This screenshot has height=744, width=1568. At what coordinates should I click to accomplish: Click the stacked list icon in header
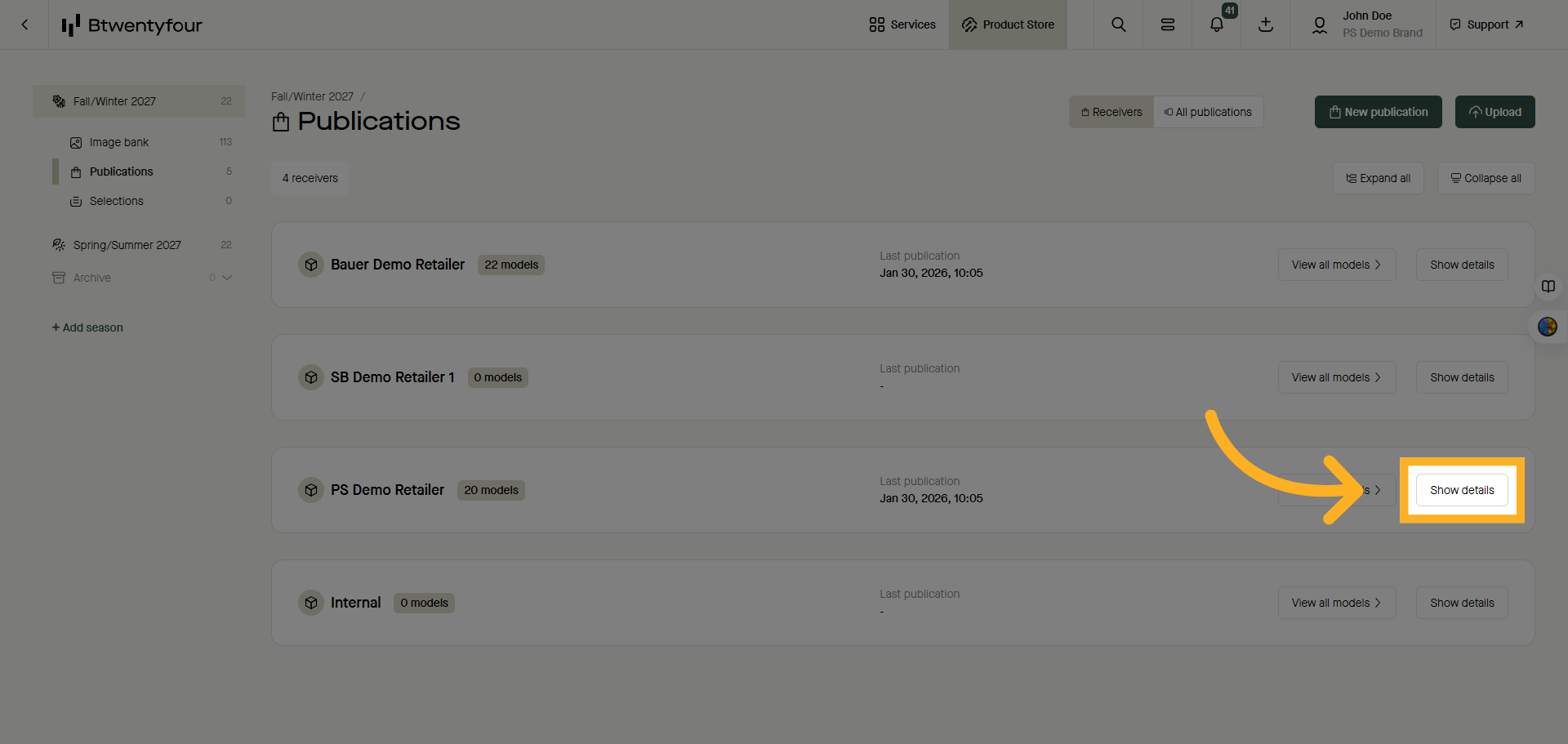click(x=1167, y=25)
